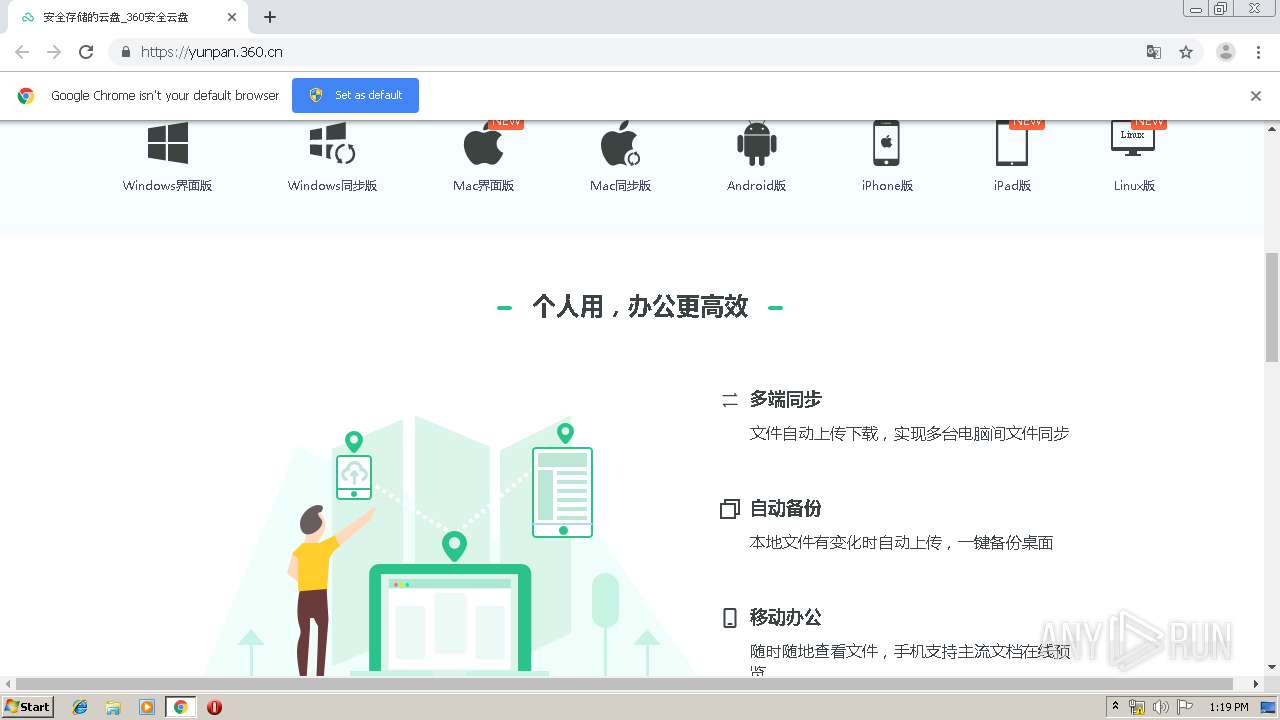
Task: Launch Internet Explorer from taskbar
Action: pos(80,707)
